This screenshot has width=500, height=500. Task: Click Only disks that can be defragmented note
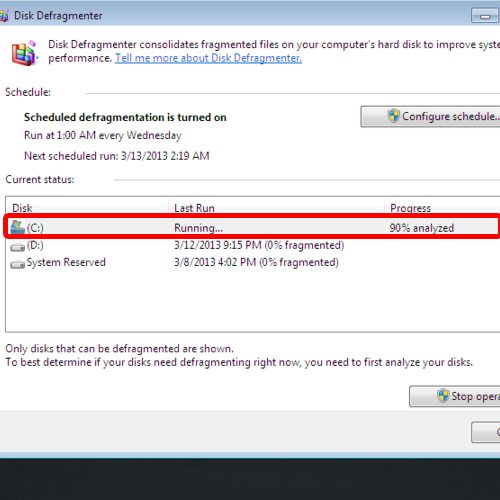(119, 349)
